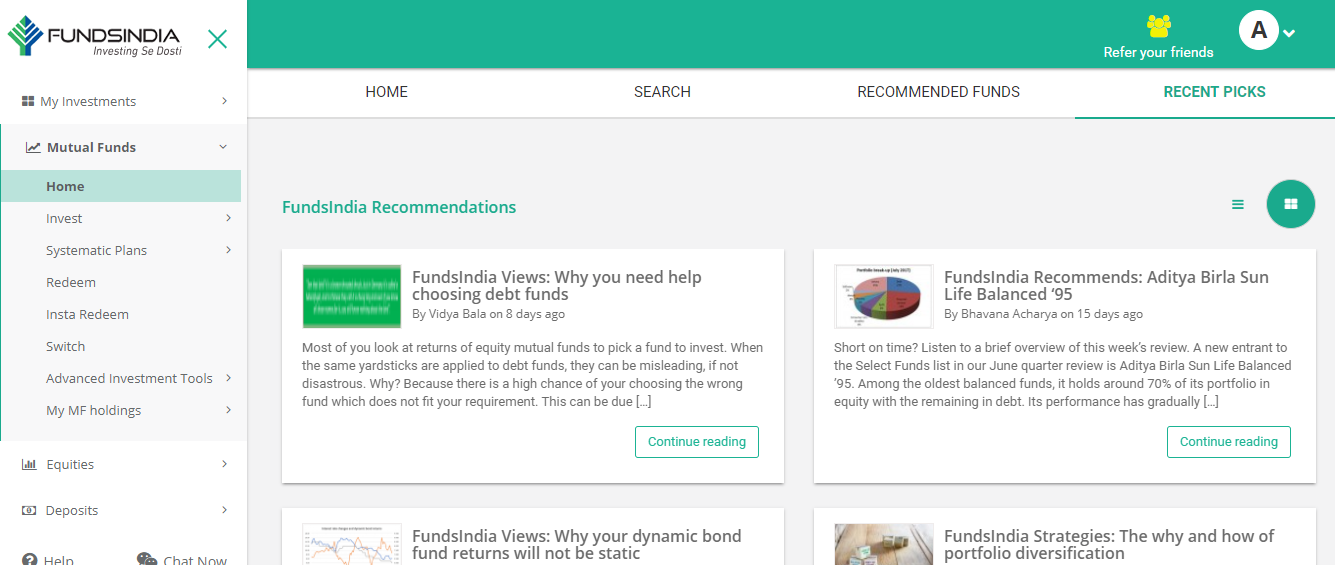Viewport: 1335px width, 565px height.
Task: Switch to list view icon
Action: point(1238,204)
